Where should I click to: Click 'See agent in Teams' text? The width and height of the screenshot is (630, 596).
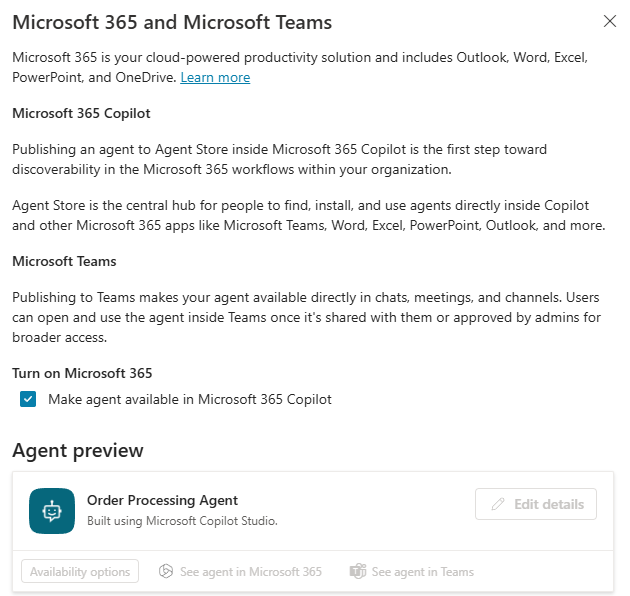pos(423,571)
